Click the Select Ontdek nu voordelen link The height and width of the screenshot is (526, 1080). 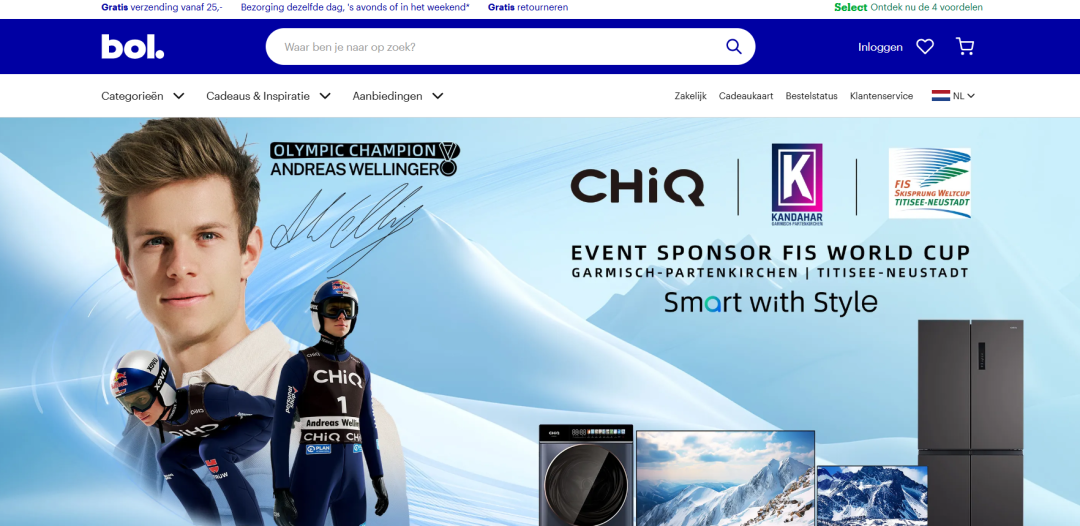pyautogui.click(x=908, y=8)
